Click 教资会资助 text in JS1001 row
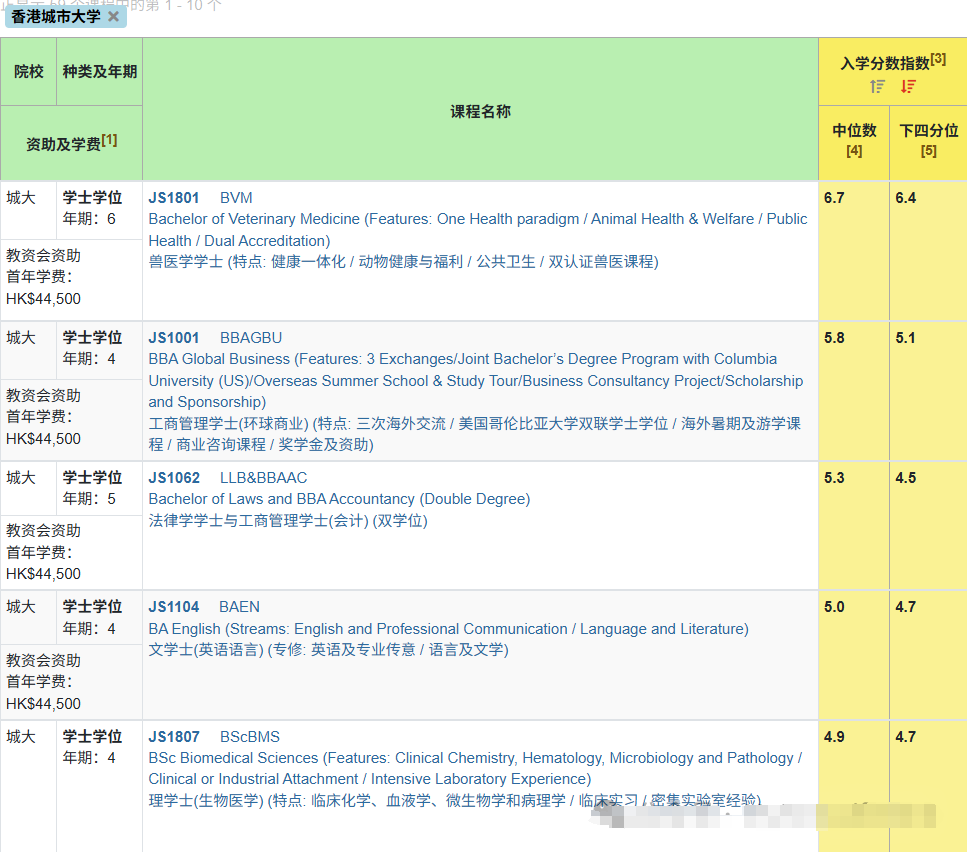This screenshot has height=852, width=967. pos(43,396)
